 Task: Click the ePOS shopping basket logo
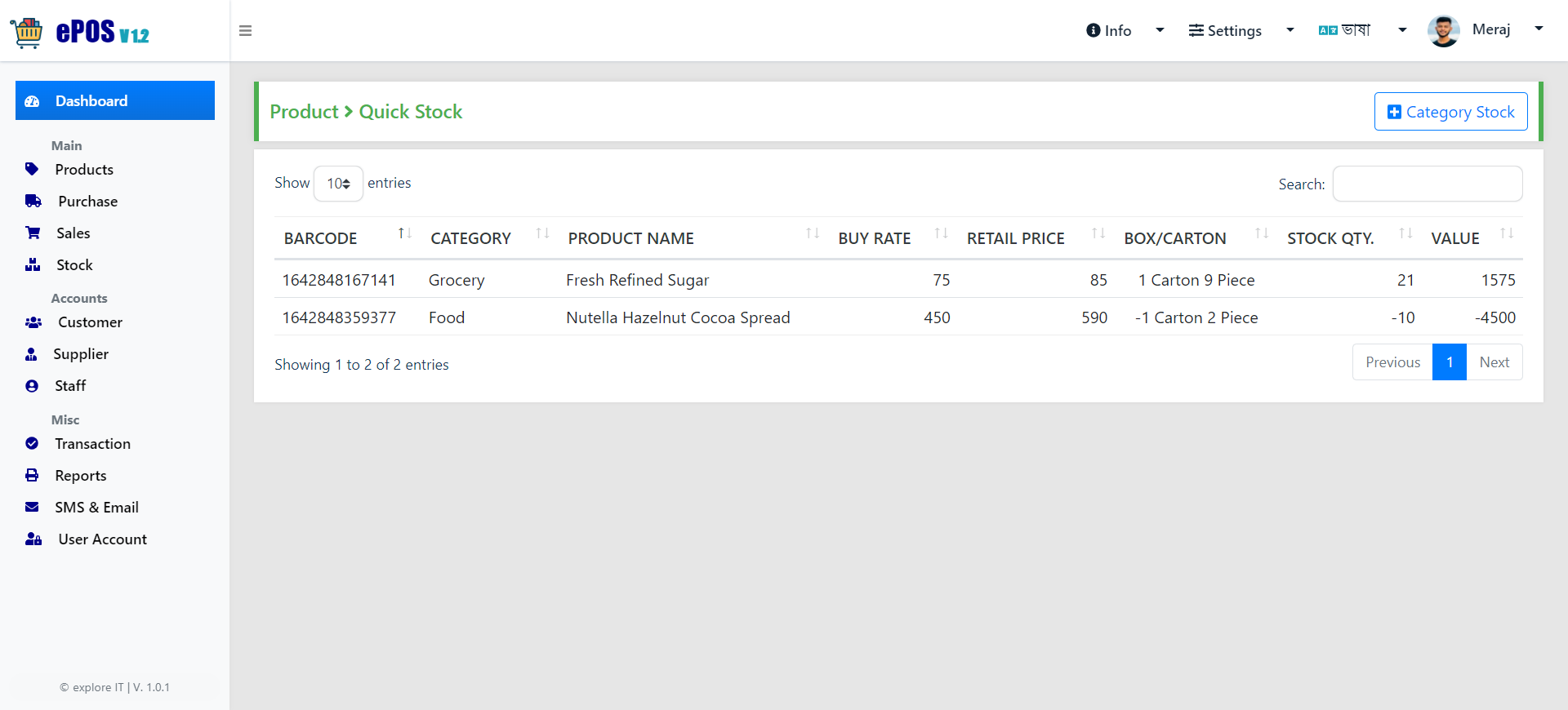click(x=27, y=33)
